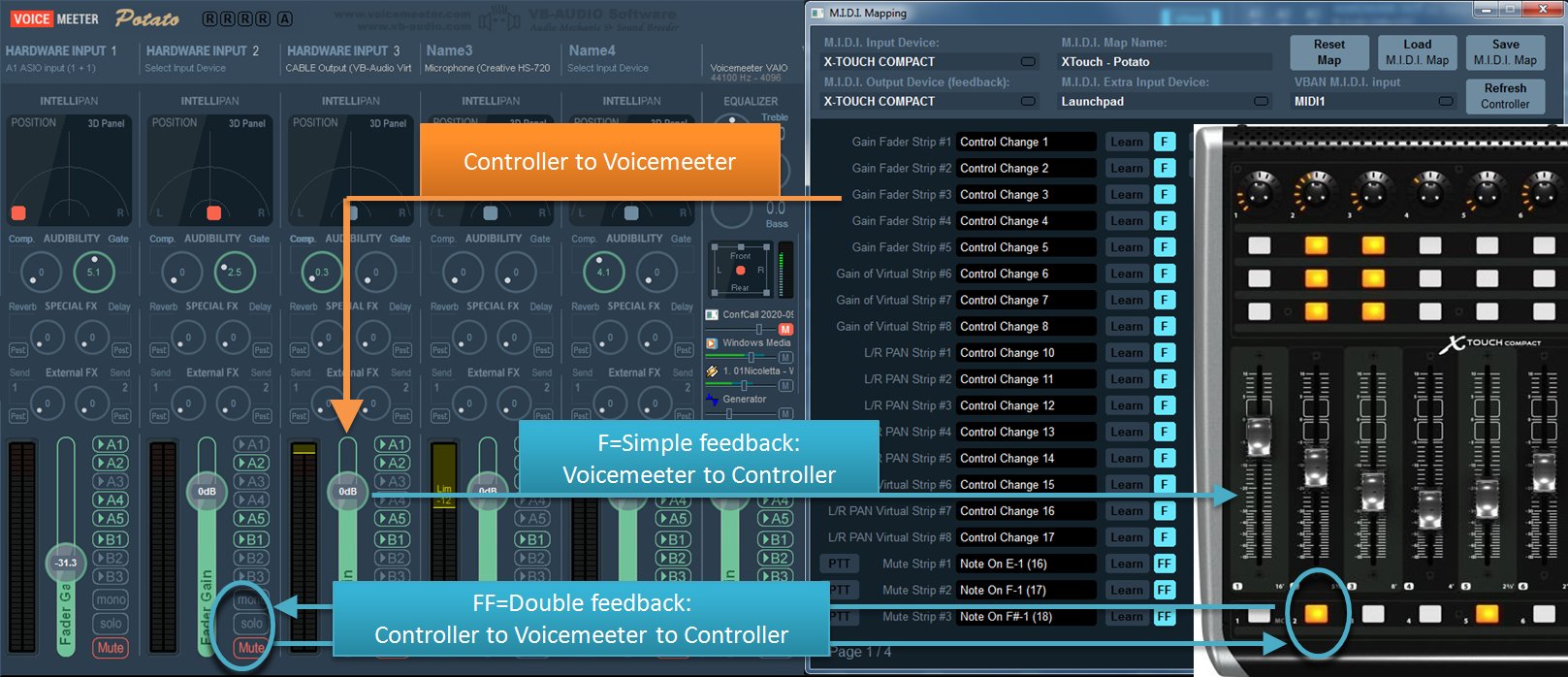
Task: Select input device under Name4
Action: (x=608, y=68)
